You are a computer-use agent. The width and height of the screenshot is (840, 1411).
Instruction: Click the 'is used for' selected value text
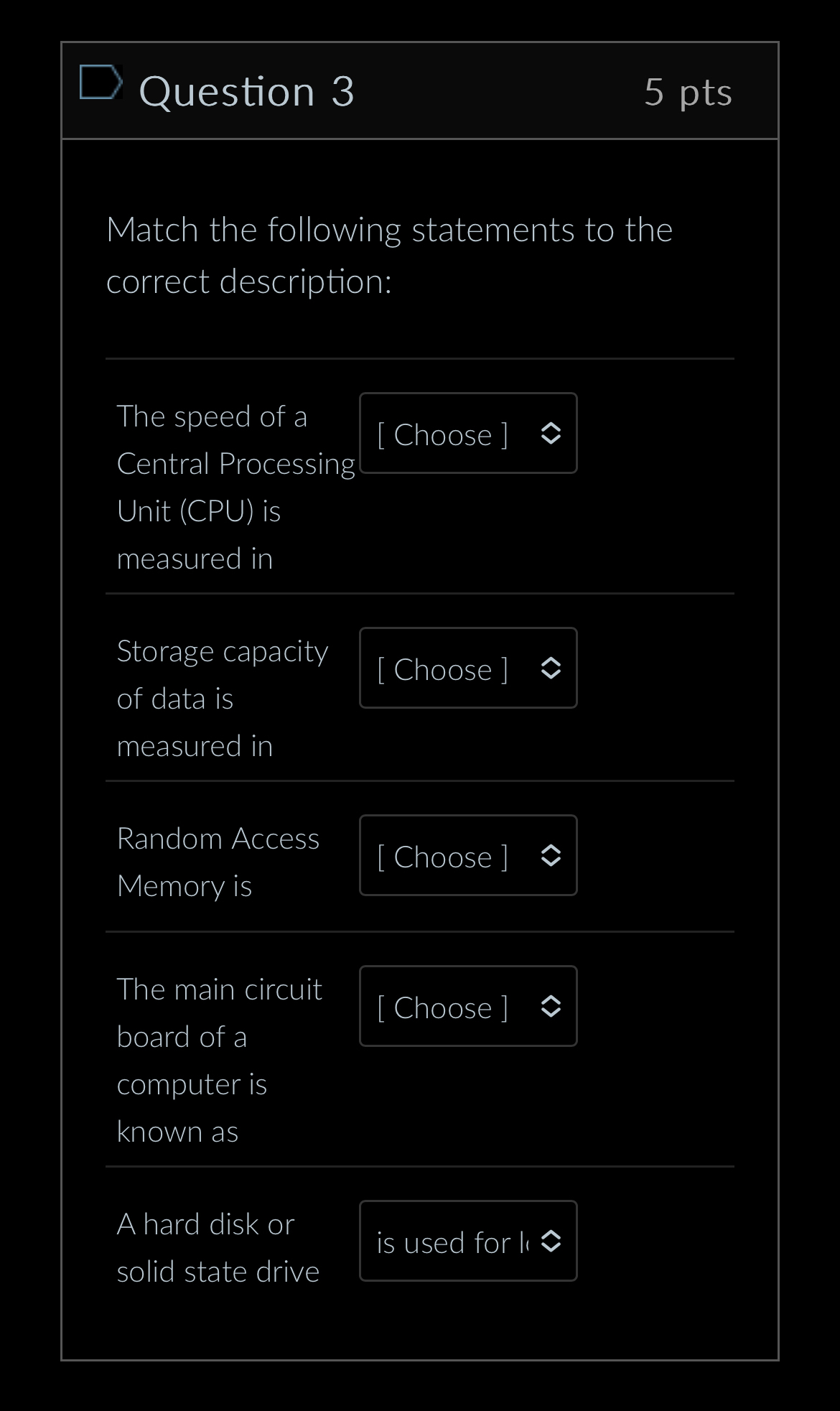pos(452,1243)
